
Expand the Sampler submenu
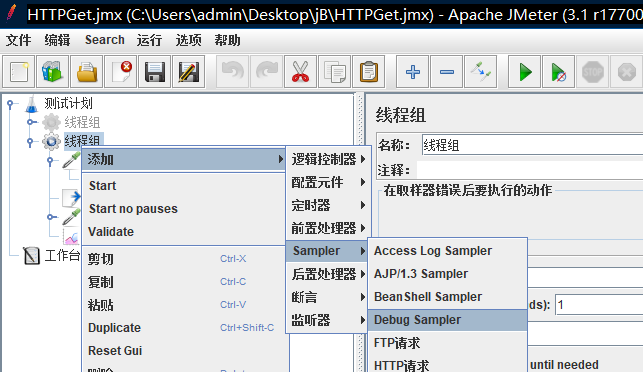[327, 251]
